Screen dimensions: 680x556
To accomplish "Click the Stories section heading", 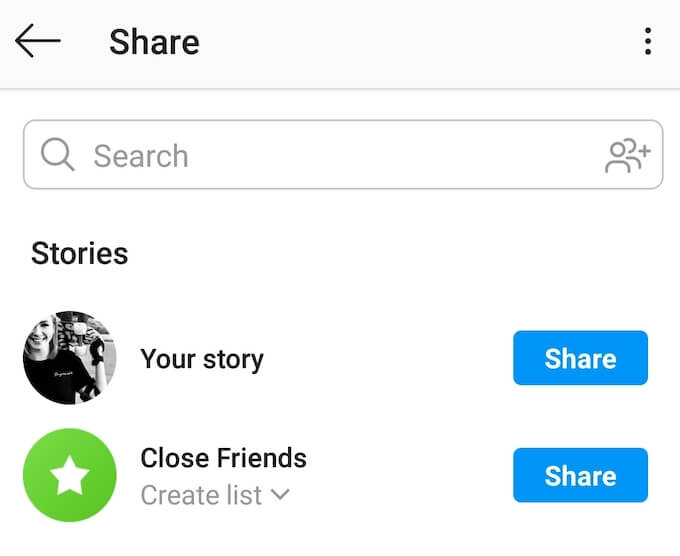I will coord(80,253).
